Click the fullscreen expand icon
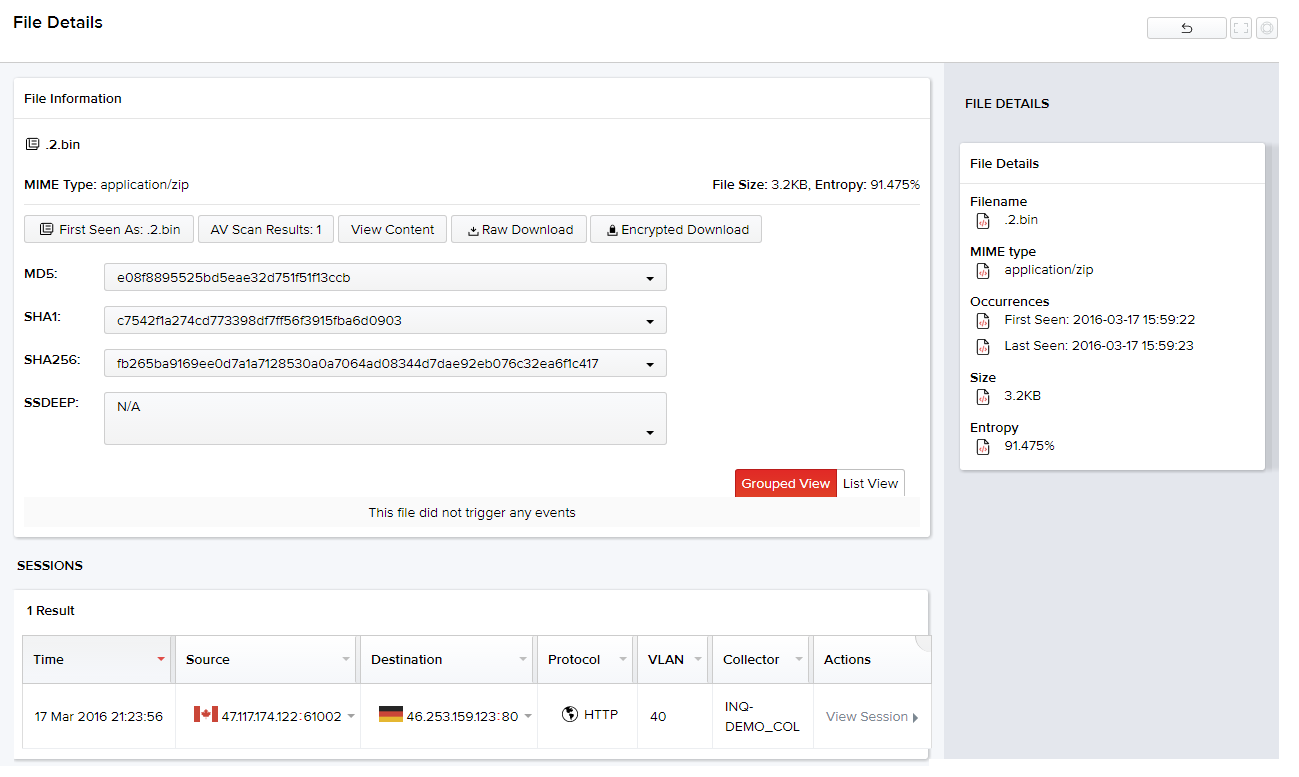The height and width of the screenshot is (777, 1299). (x=1241, y=28)
